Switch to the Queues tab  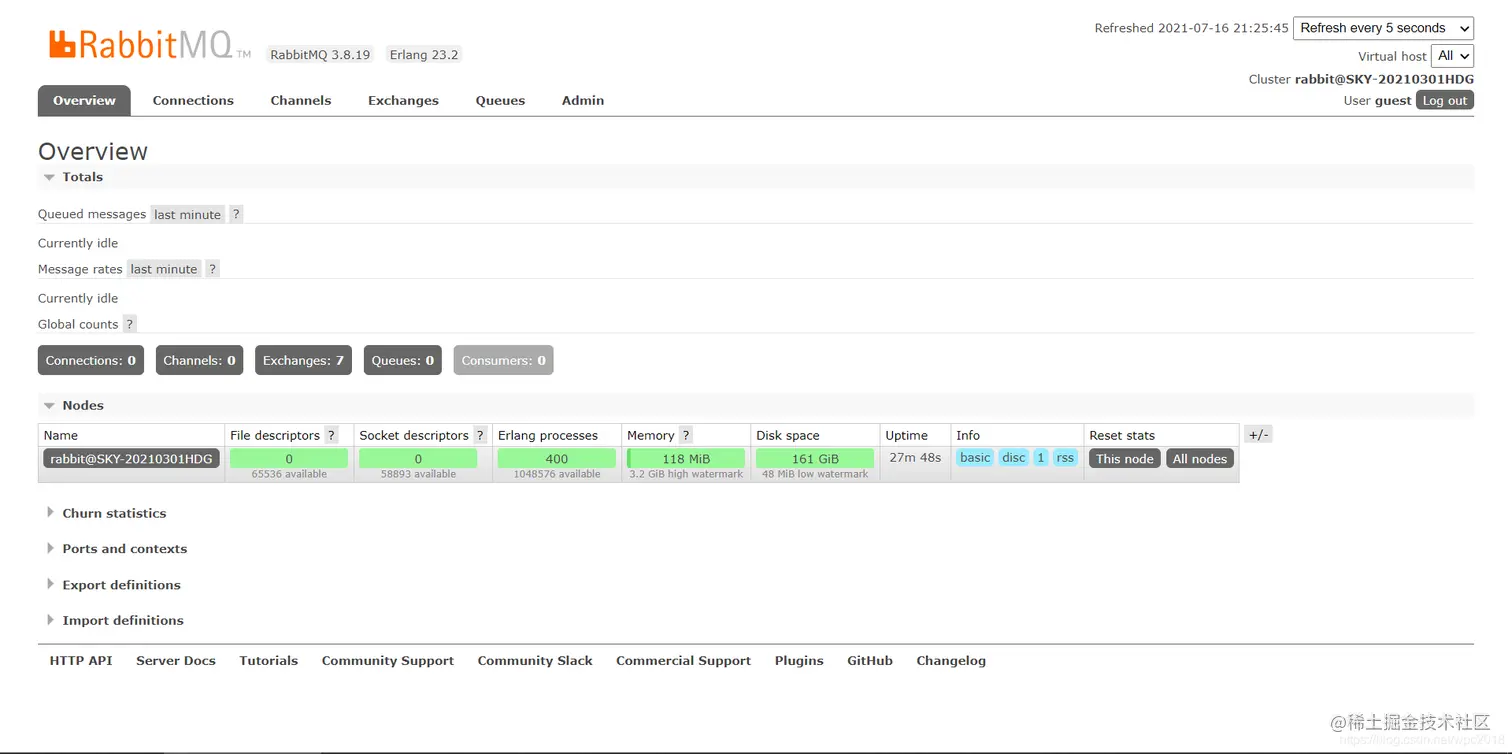click(500, 100)
